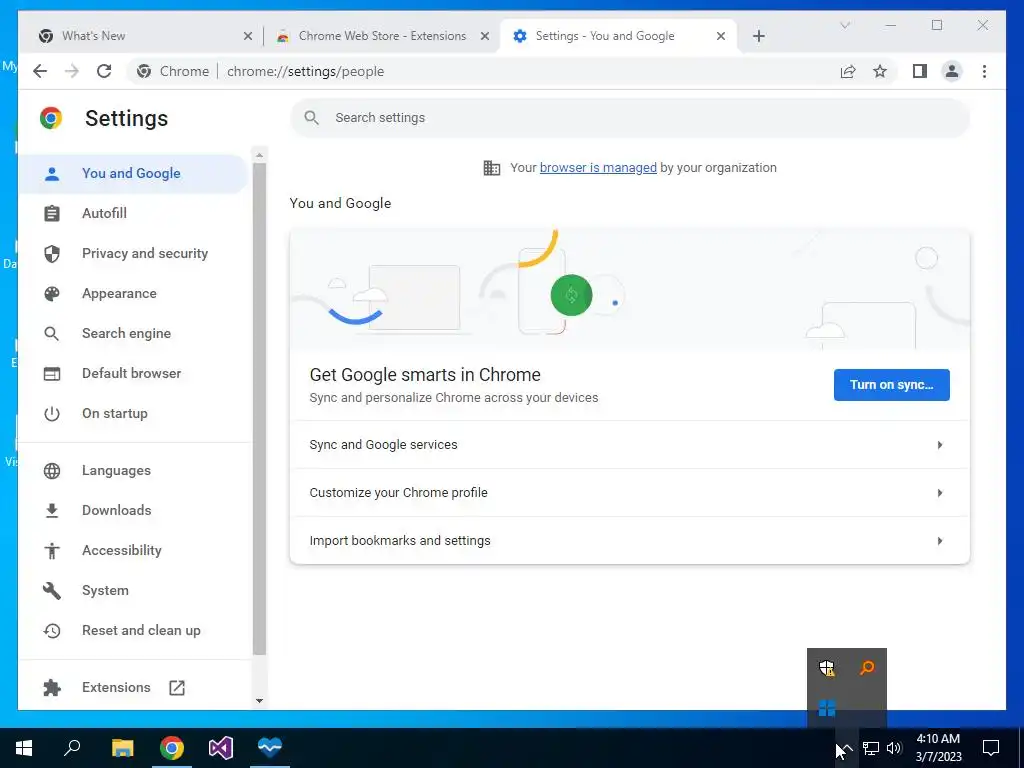Image resolution: width=1024 pixels, height=768 pixels.
Task: Open the profile avatar menu
Action: point(952,71)
